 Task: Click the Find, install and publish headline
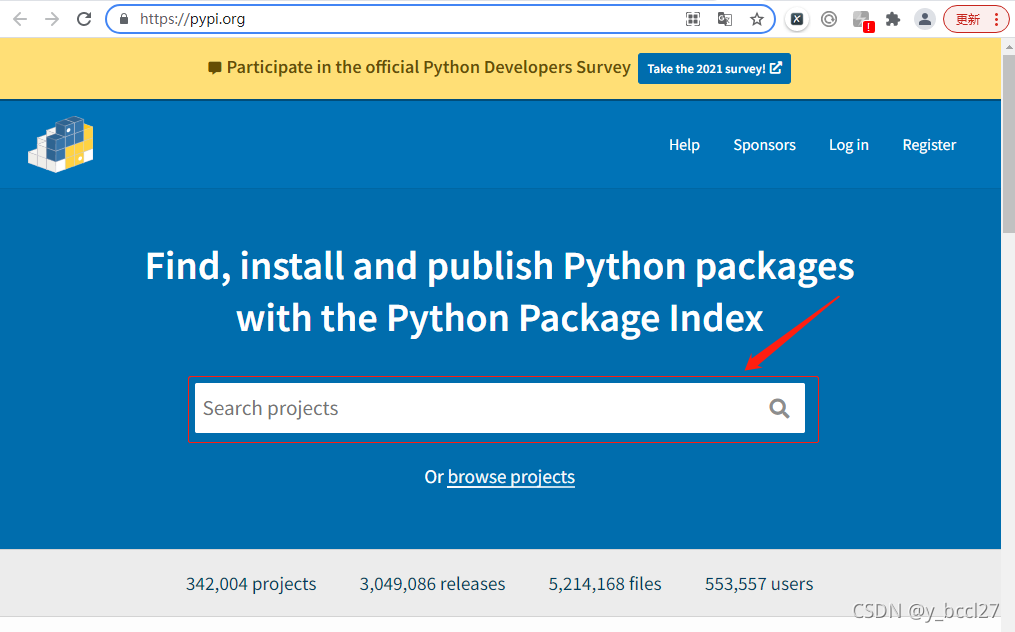500,292
